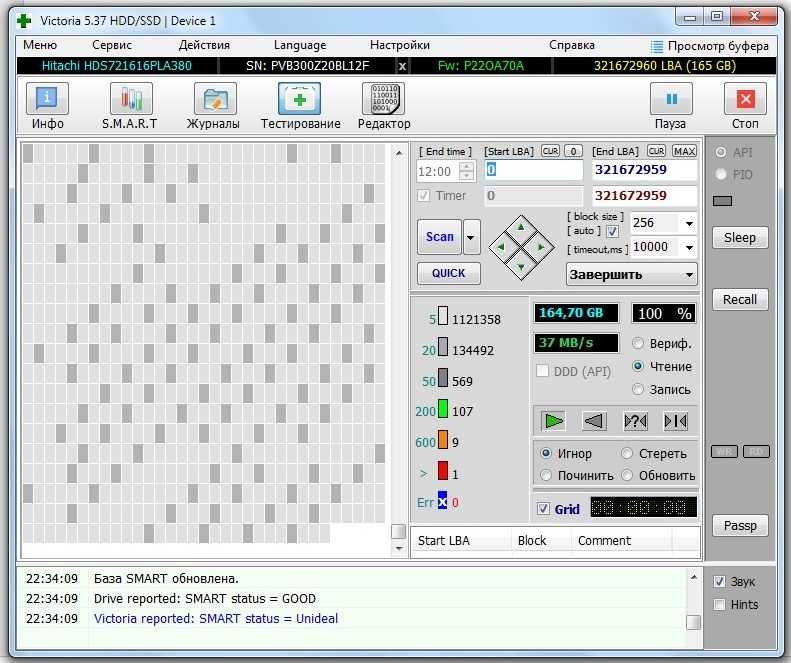Click the left arrow of the navigation diamond
The width and height of the screenshot is (791, 663).
(x=501, y=247)
